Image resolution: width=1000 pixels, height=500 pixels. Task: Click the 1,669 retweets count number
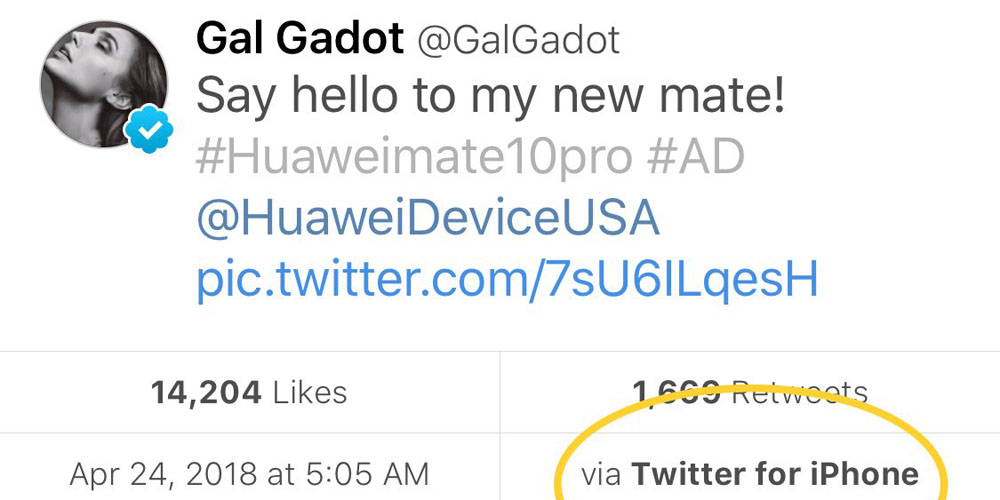pos(676,392)
